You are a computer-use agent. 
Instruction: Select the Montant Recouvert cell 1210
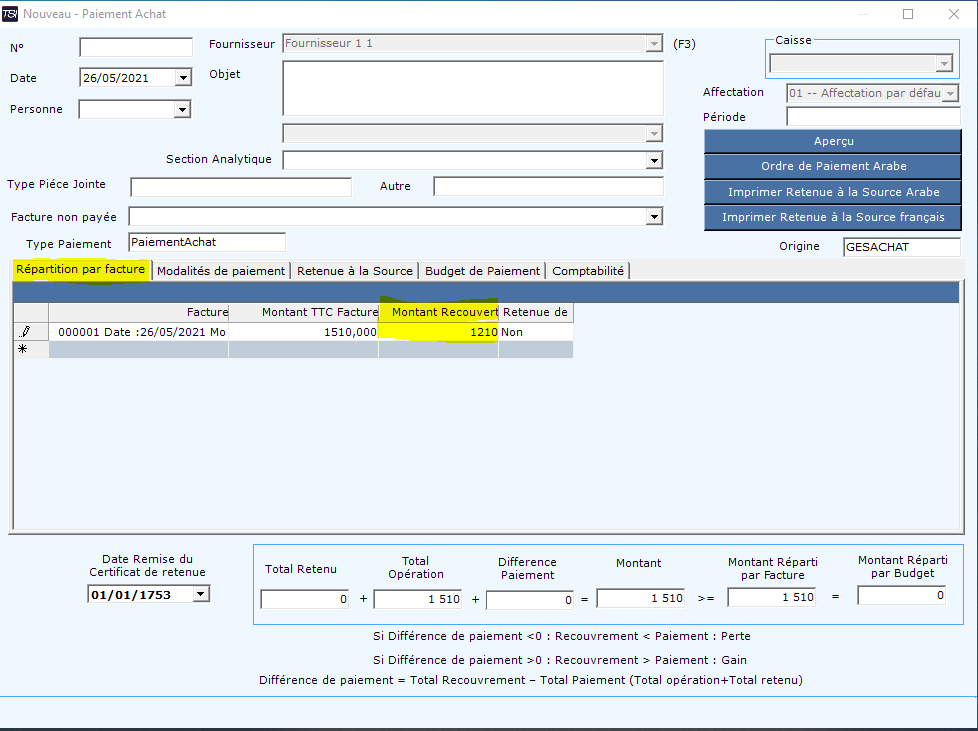[x=438, y=332]
